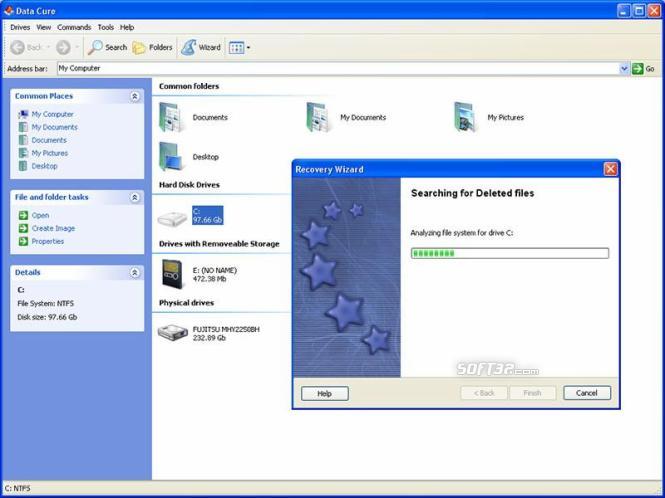
Task: Click the Back arrow toolbar icon
Action: [17, 48]
